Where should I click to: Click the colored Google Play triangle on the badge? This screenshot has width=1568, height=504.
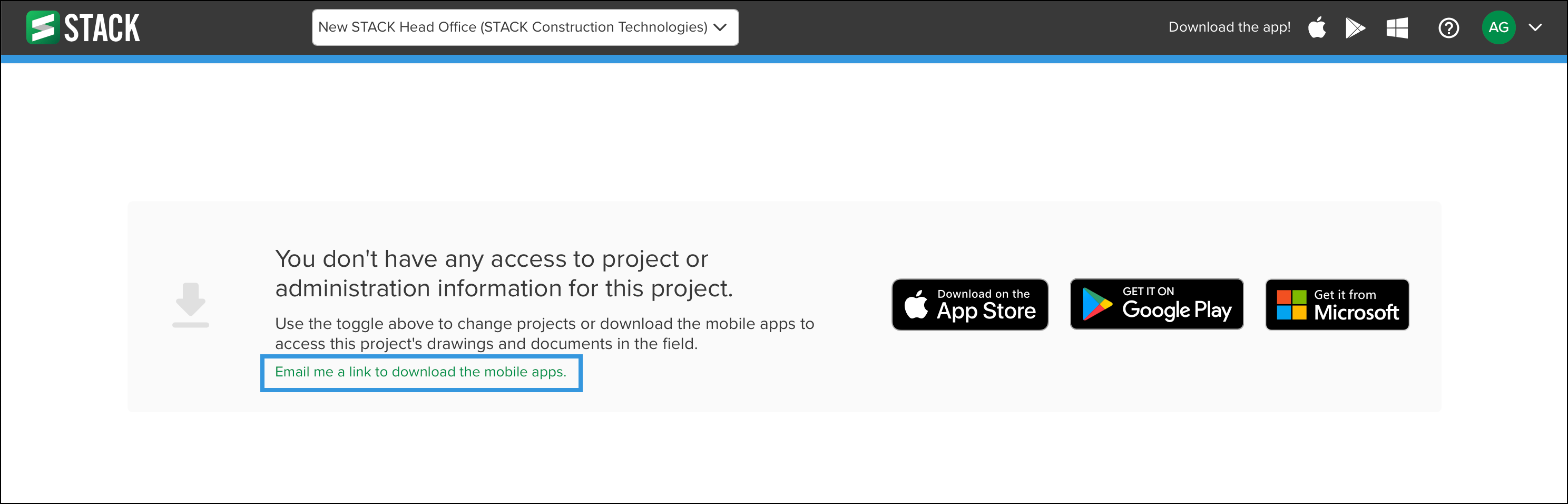click(1097, 304)
